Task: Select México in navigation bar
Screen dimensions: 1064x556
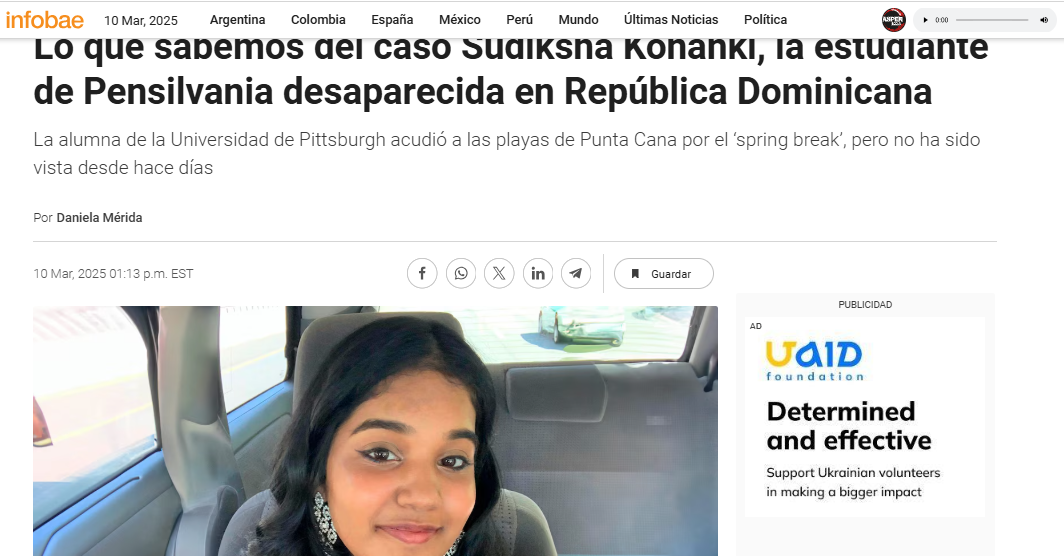Action: [x=459, y=20]
